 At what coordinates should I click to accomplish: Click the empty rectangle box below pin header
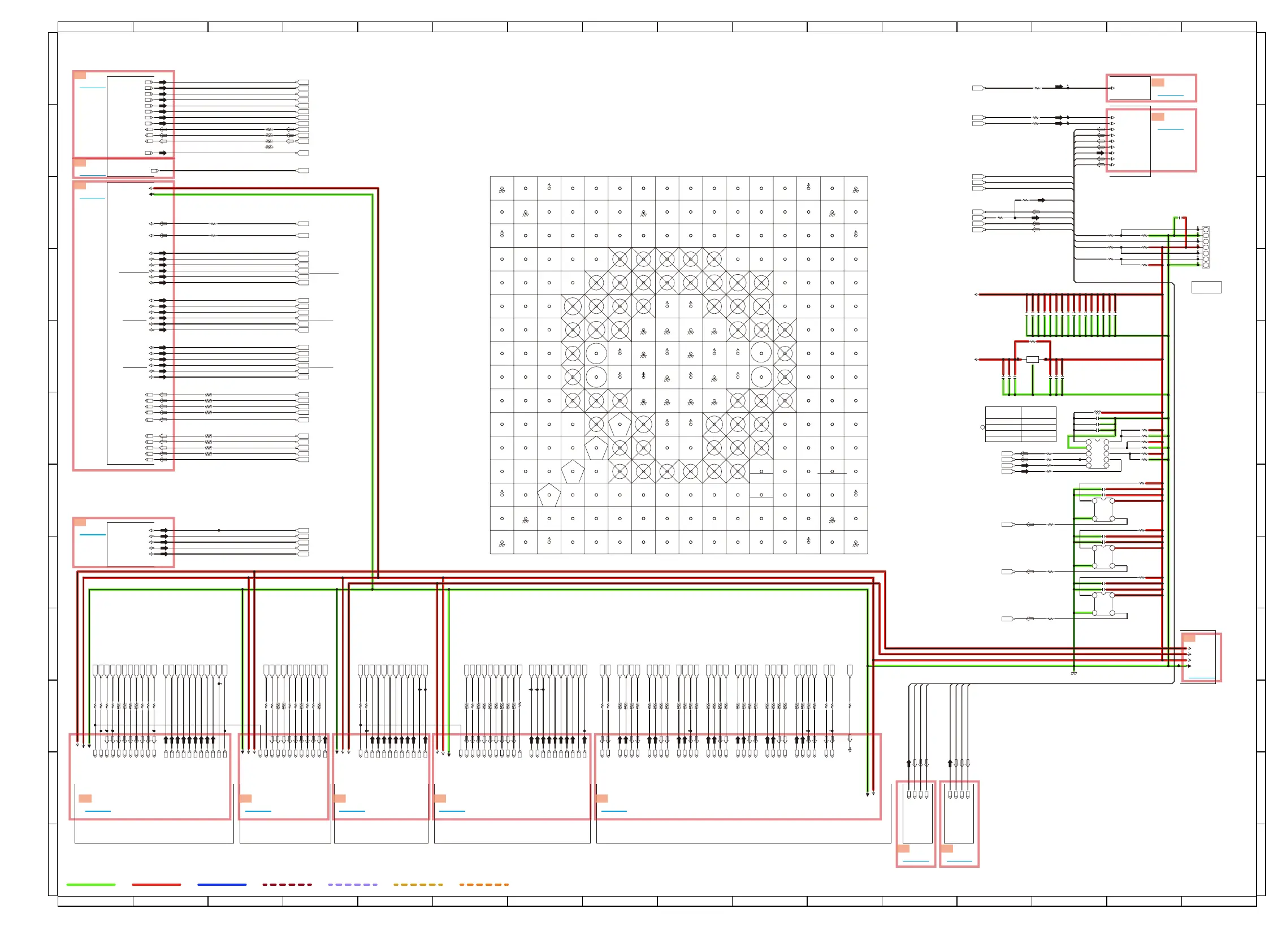pyautogui.click(x=1206, y=287)
